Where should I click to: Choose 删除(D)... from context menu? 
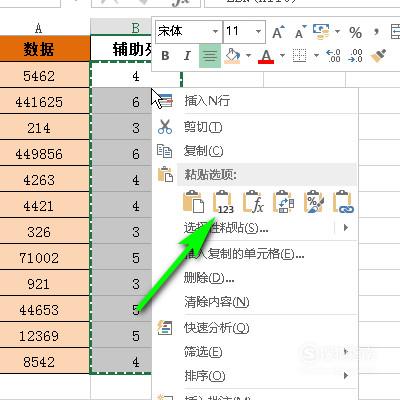[x=254, y=277]
